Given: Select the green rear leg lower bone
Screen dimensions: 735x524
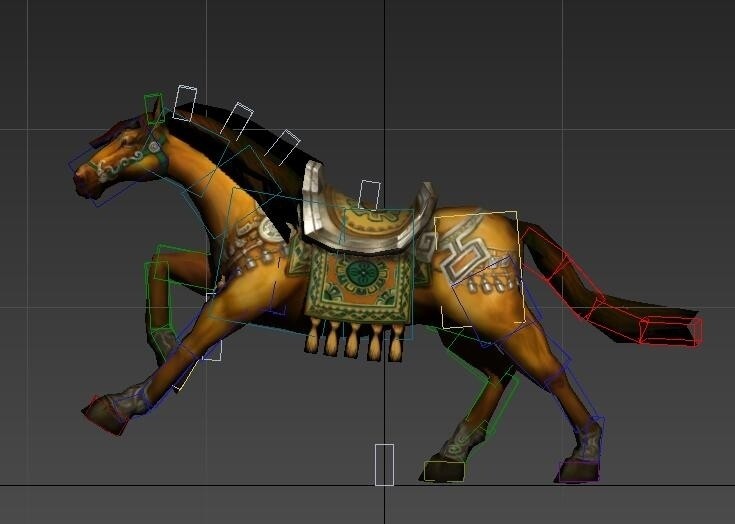Looking at the screenshot, I should [493, 403].
